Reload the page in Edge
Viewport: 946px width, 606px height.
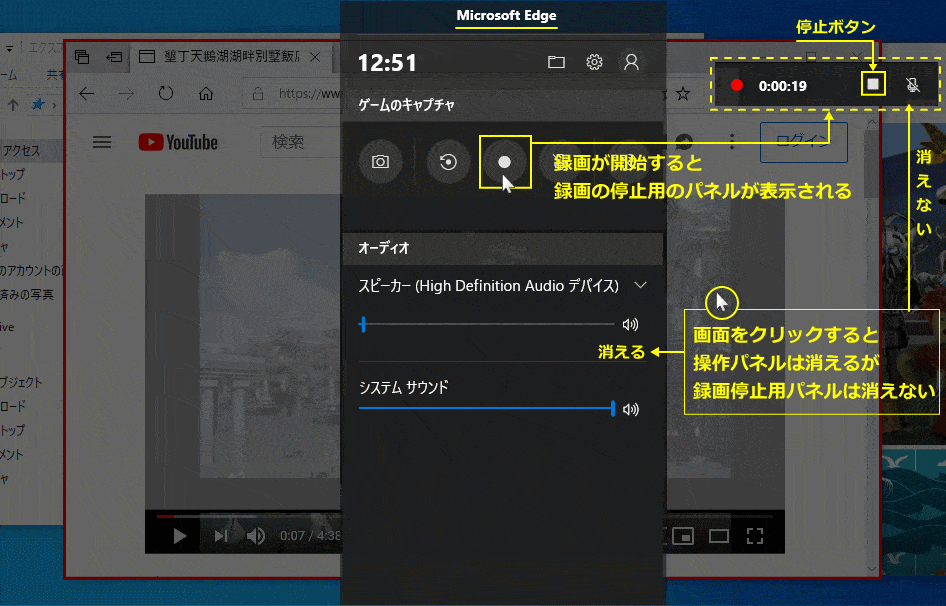166,94
